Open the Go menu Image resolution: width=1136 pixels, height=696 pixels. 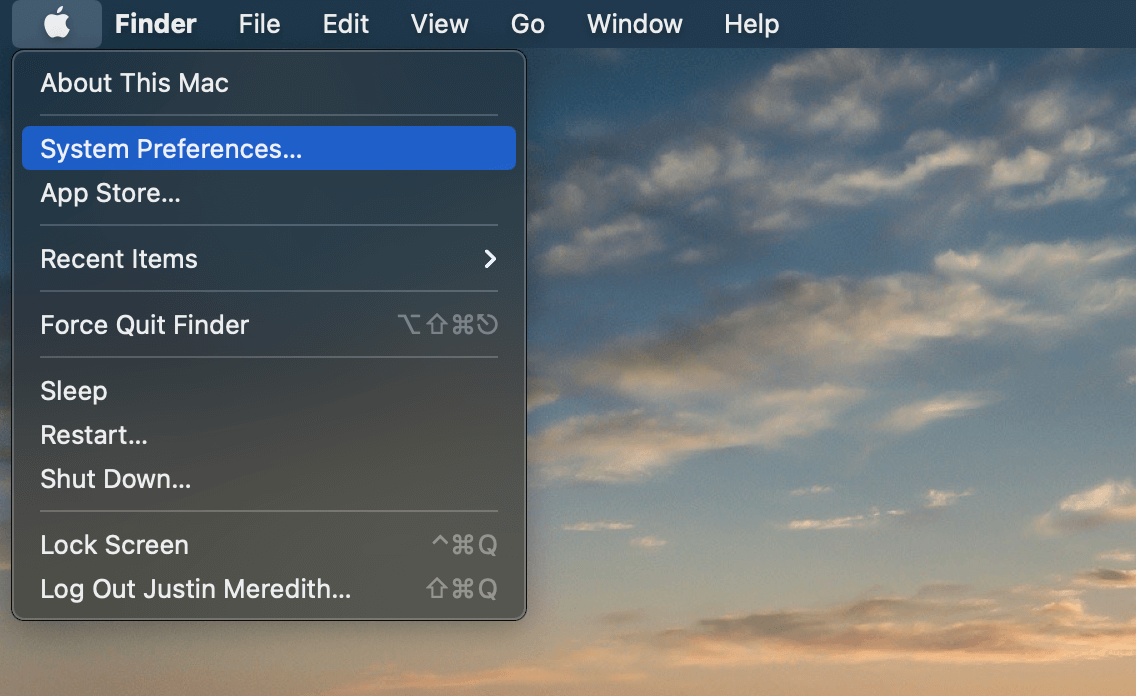tap(527, 23)
